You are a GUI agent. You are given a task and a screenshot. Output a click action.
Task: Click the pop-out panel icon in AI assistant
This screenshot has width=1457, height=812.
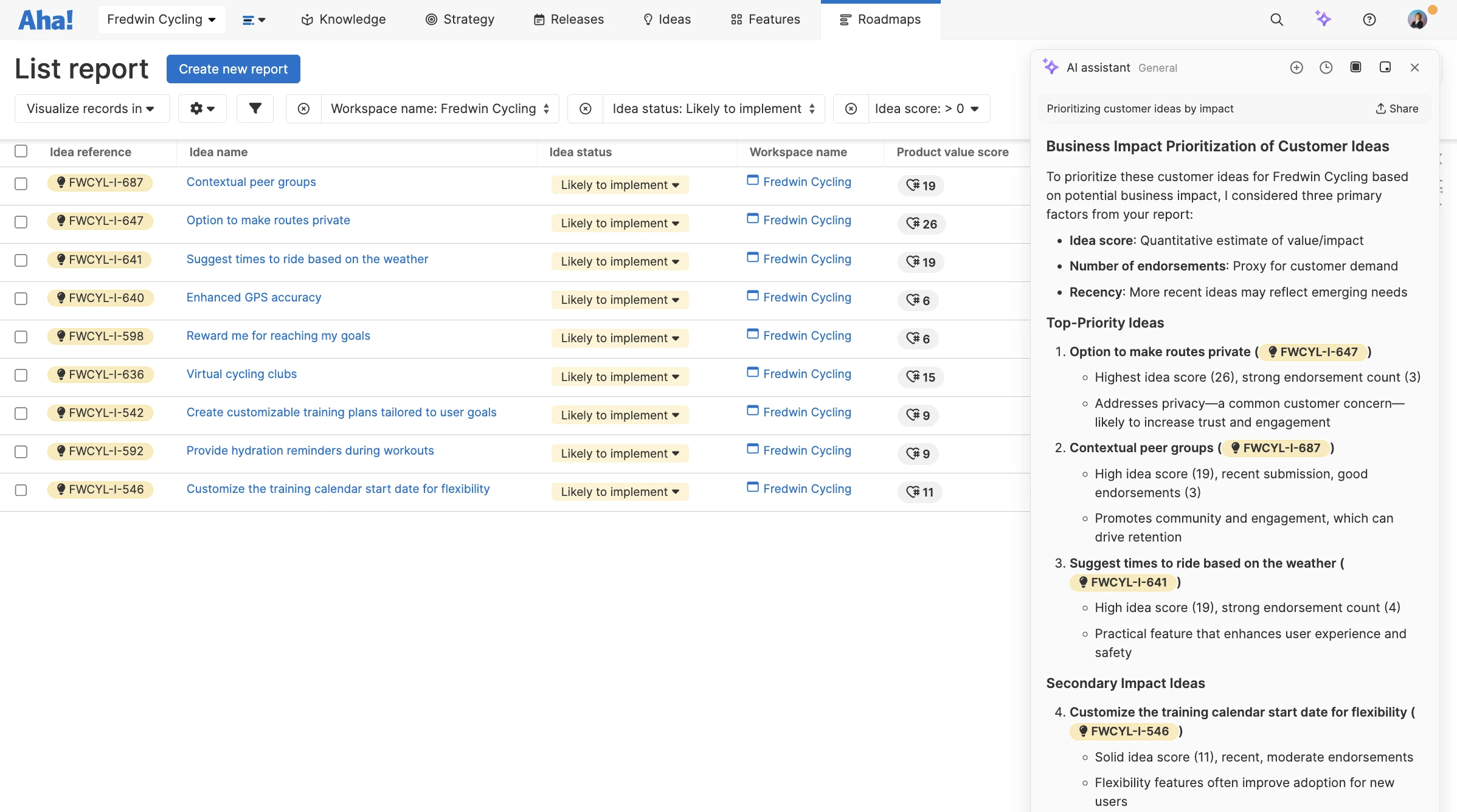point(1385,67)
